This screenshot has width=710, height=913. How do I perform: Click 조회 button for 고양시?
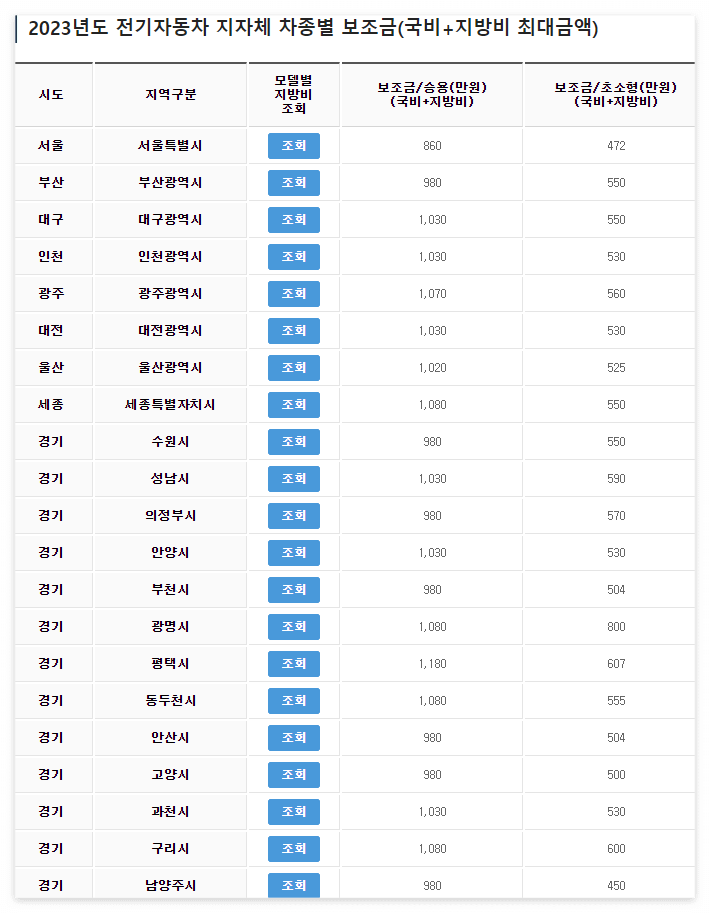point(294,774)
